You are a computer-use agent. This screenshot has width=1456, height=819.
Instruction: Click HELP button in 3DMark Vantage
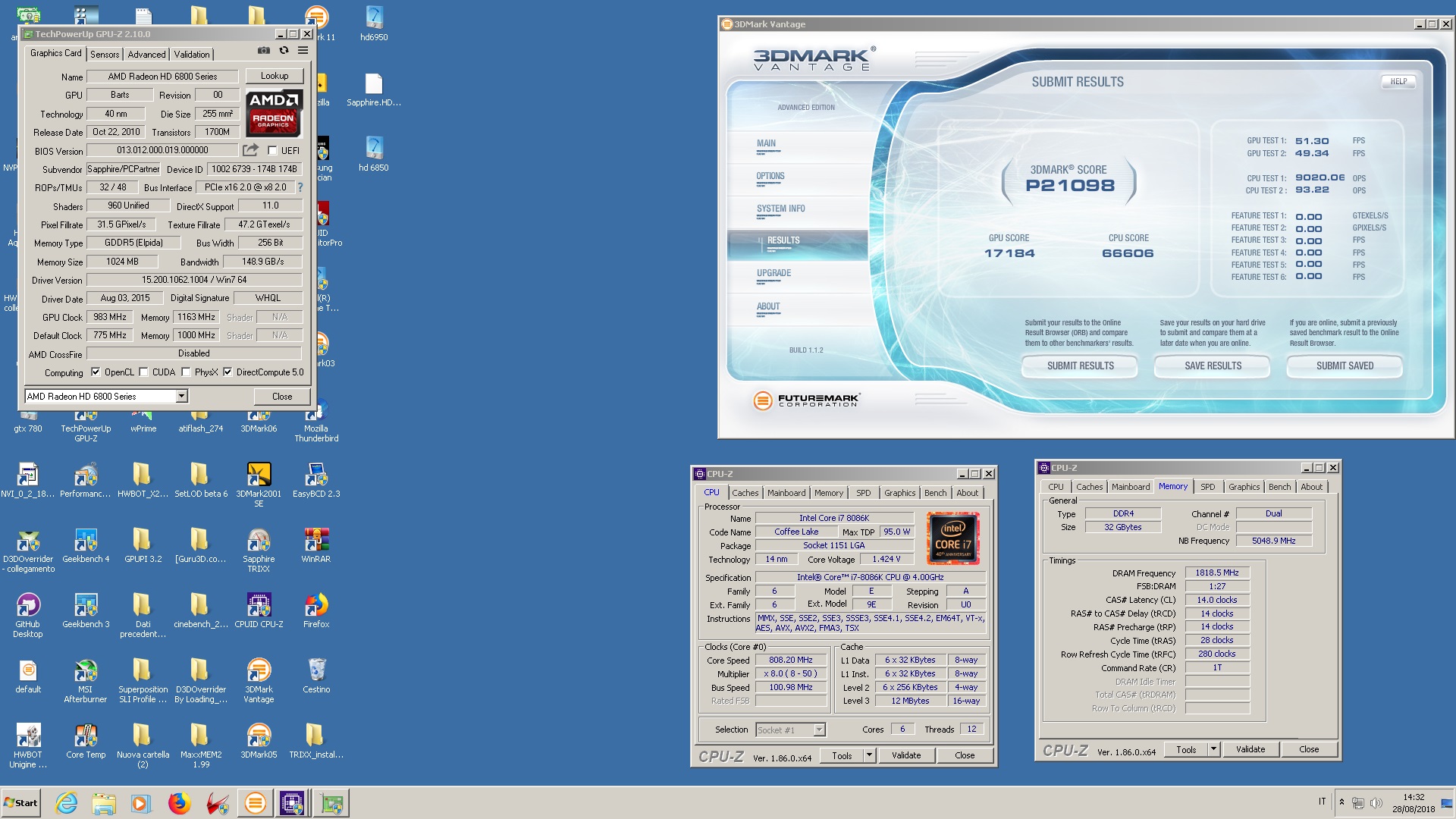pos(1398,81)
